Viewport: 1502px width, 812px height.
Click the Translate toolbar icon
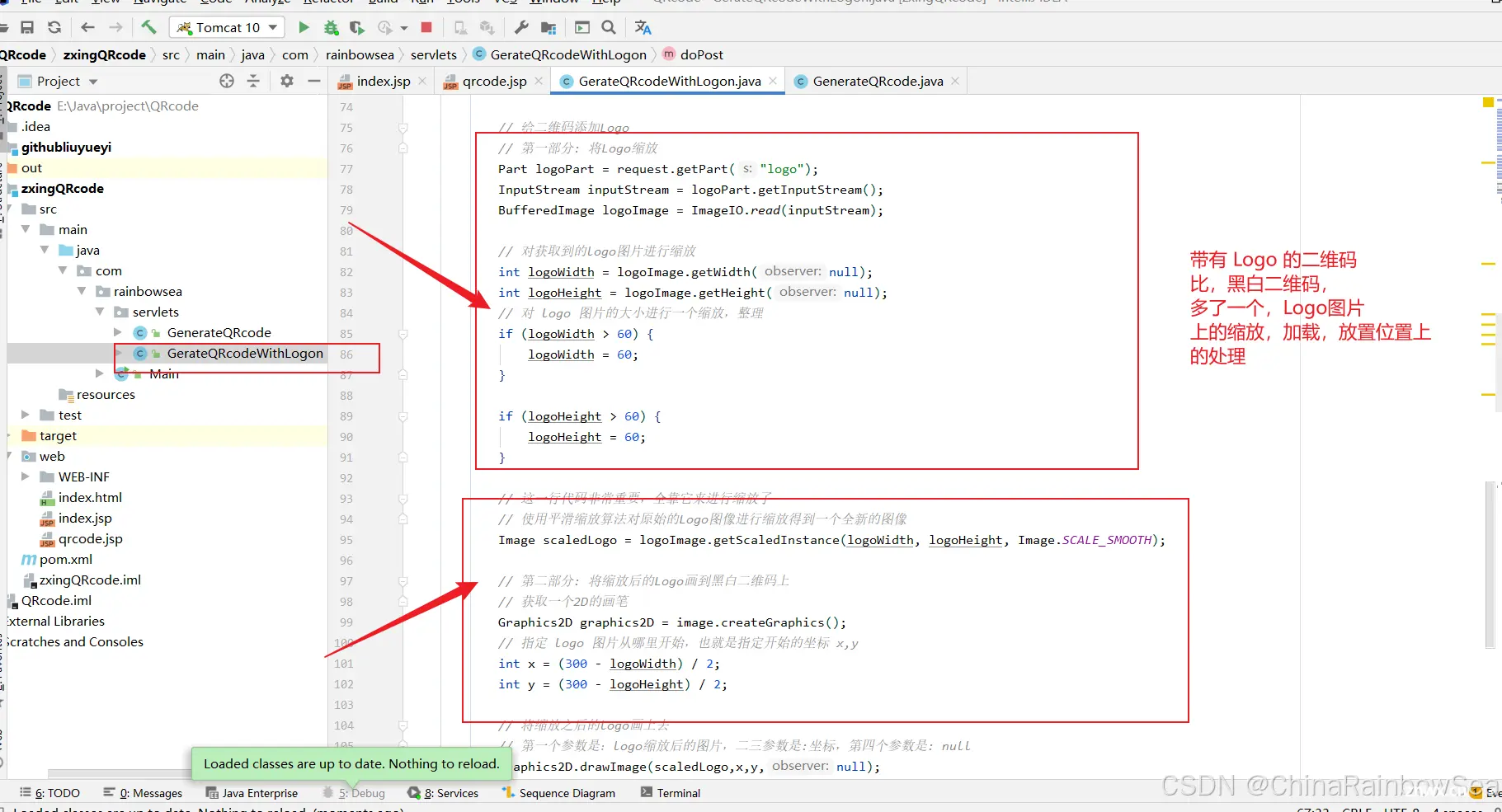(643, 27)
